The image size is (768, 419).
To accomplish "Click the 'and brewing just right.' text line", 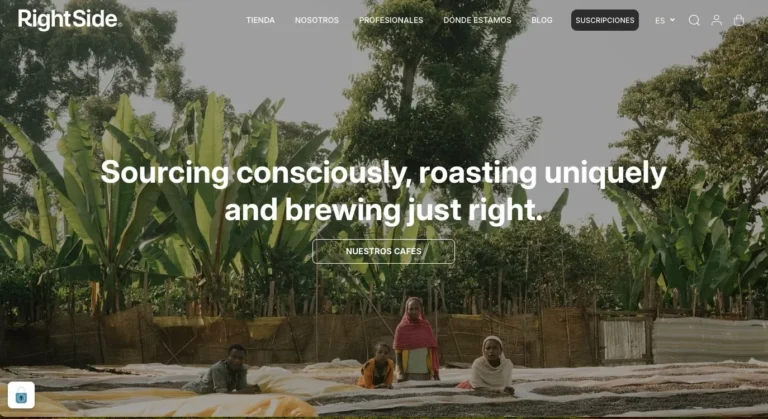I will tap(384, 210).
